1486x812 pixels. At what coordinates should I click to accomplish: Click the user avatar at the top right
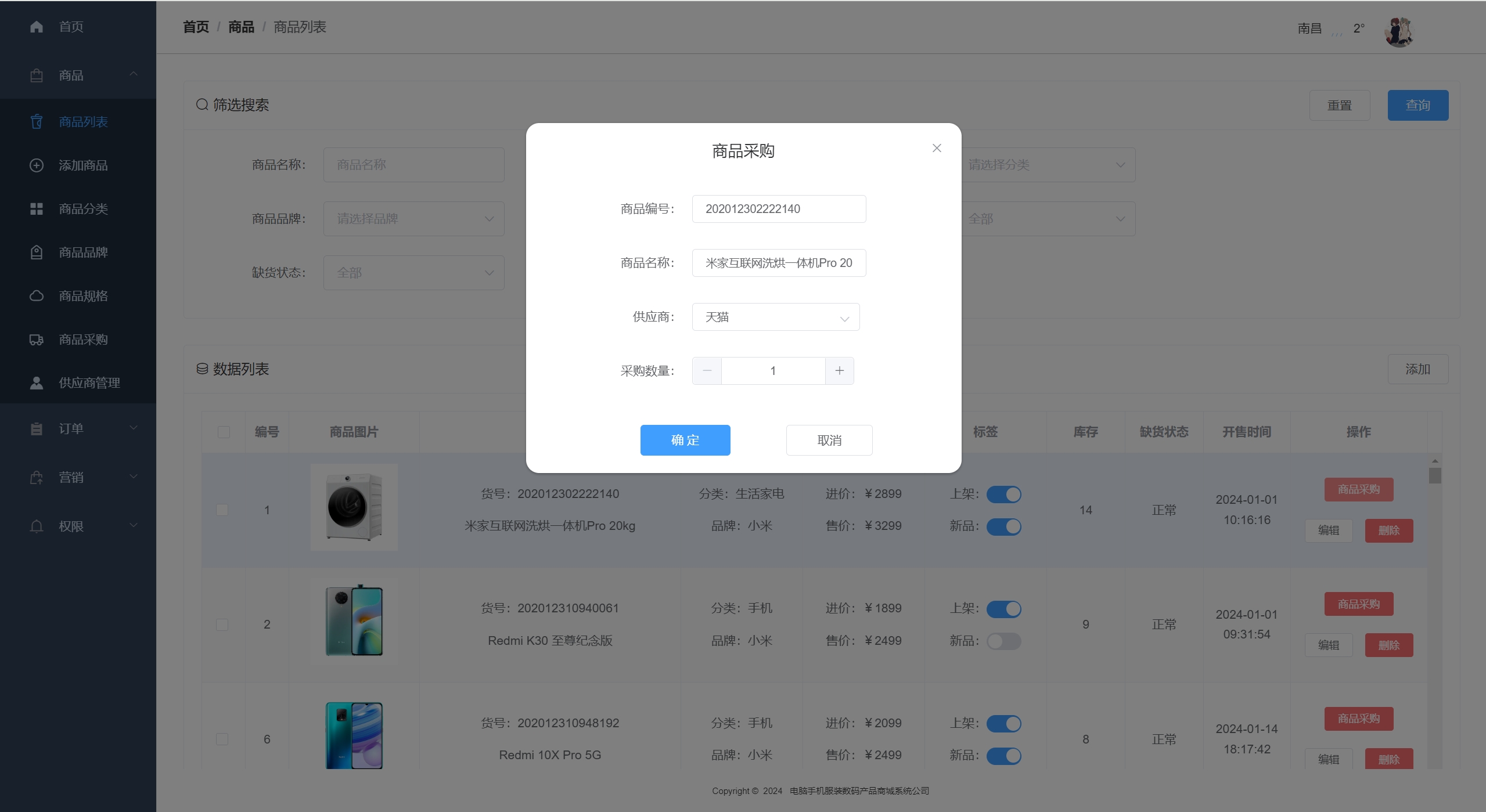pos(1398,31)
